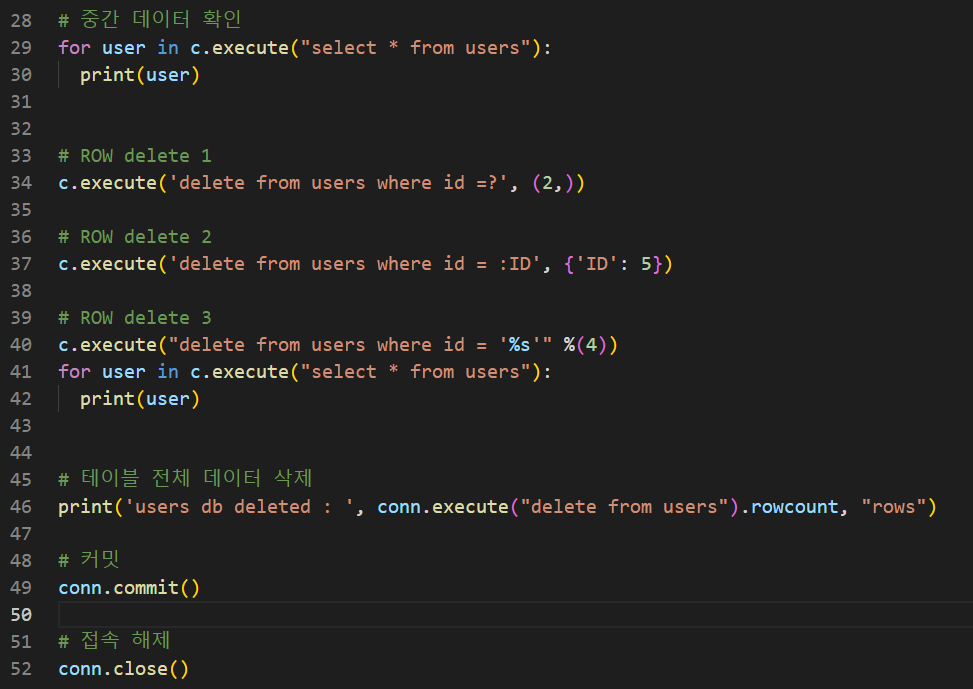This screenshot has height=689, width=973.
Task: Click 'print(user)' on line 42
Action: point(140,399)
